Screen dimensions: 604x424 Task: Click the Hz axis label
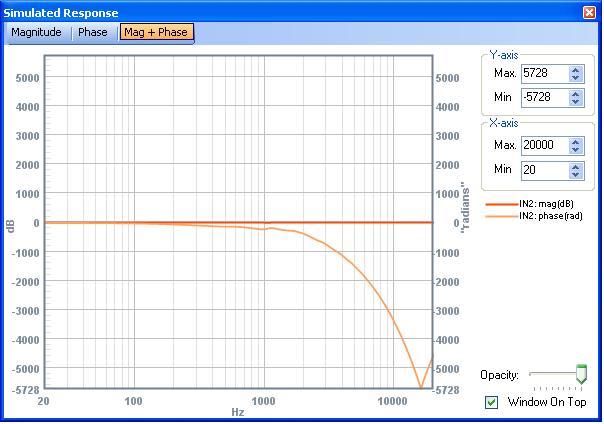click(x=238, y=412)
